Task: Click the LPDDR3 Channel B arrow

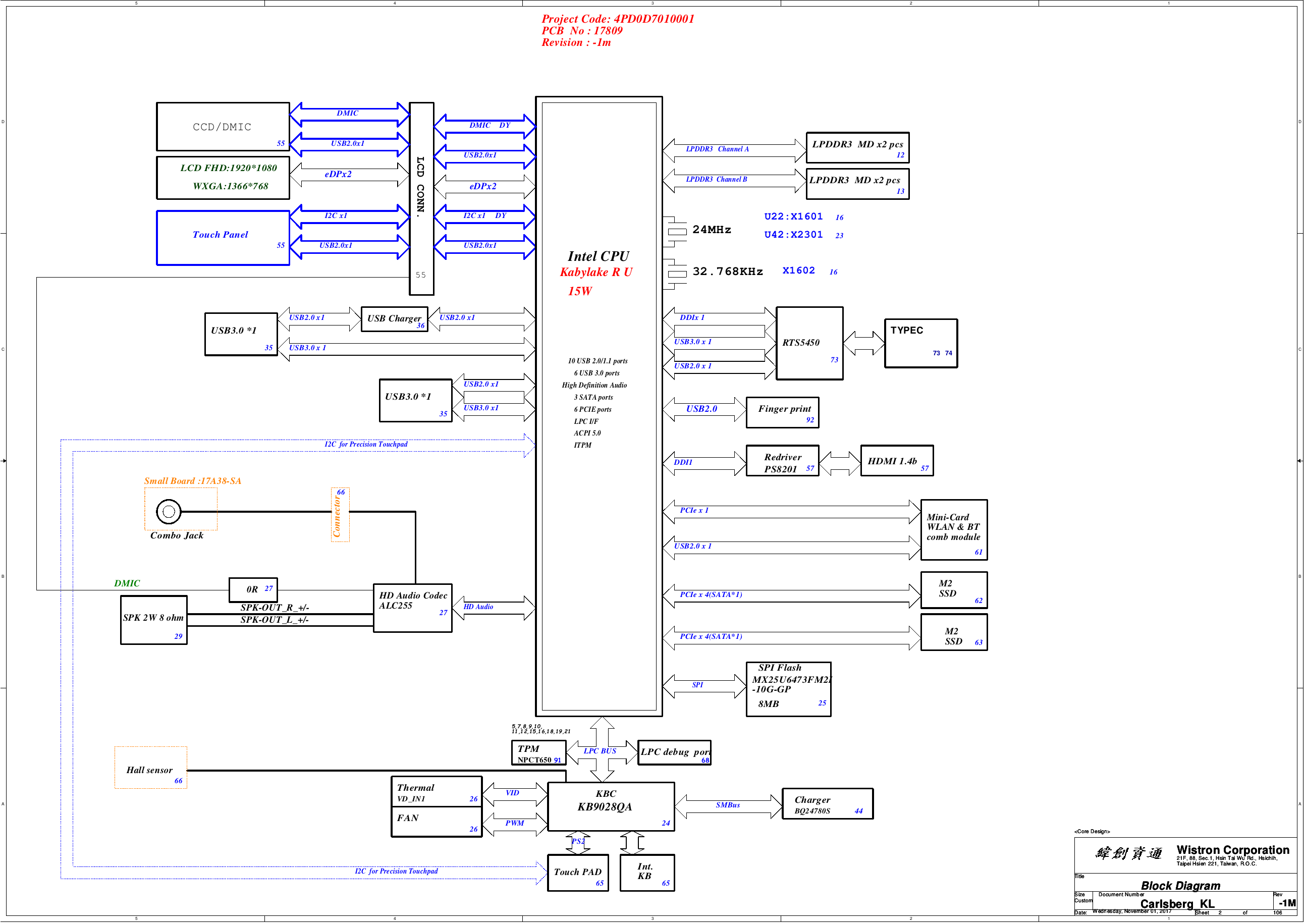Action: (734, 180)
